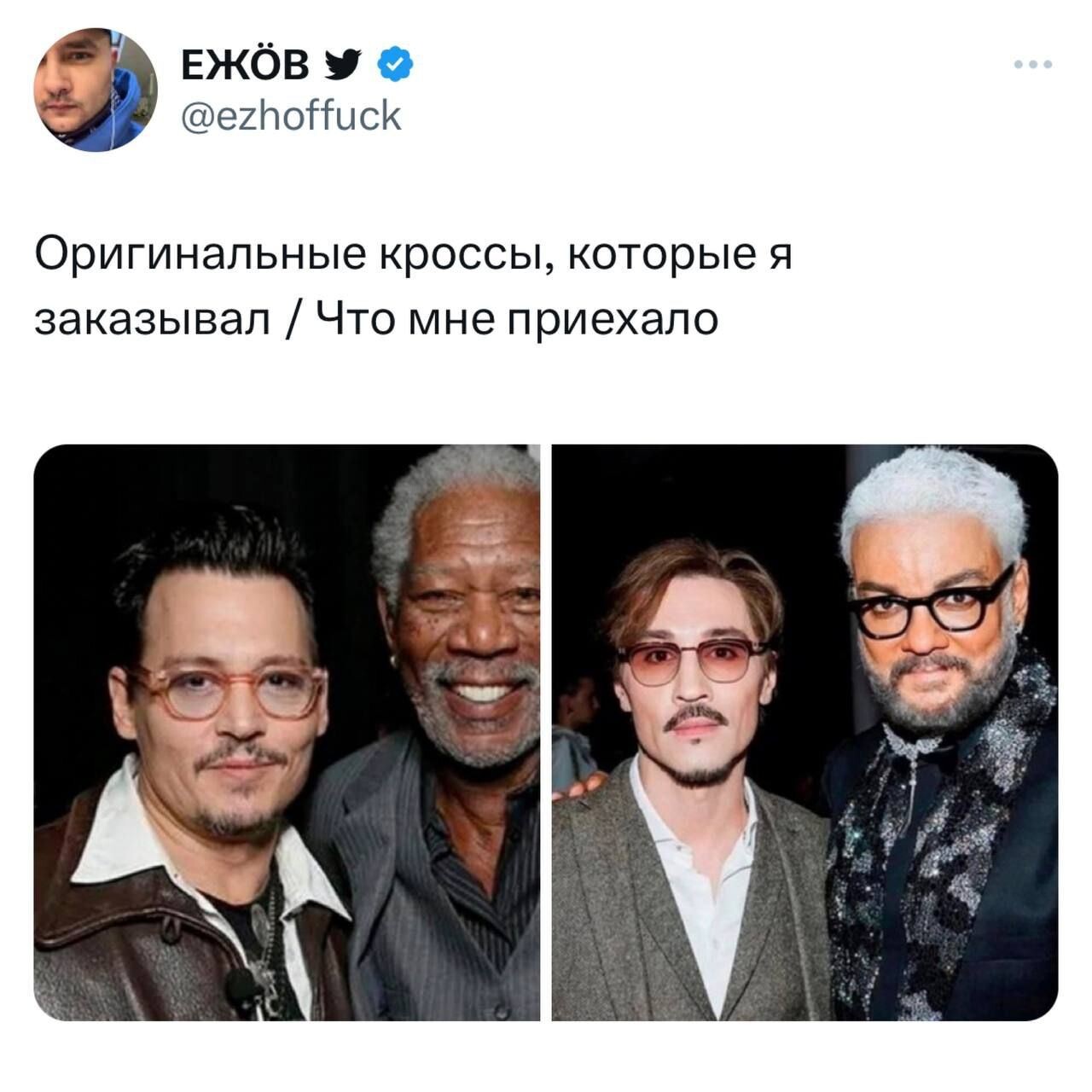Image resolution: width=1092 pixels, height=1092 pixels.
Task: Open the three-dot more options menu
Action: [x=1033, y=64]
